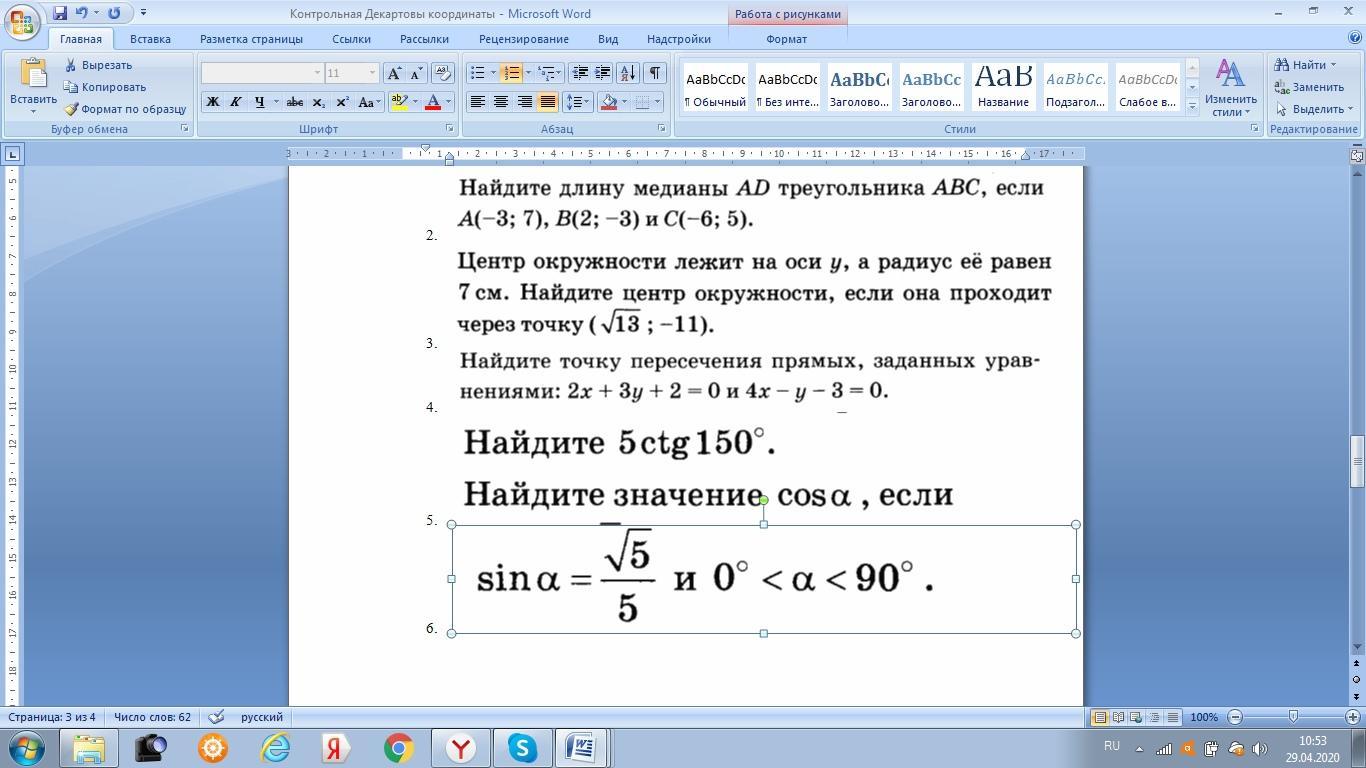1366x768 pixels.
Task: Click the Increase Indent icon
Action: [x=602, y=73]
